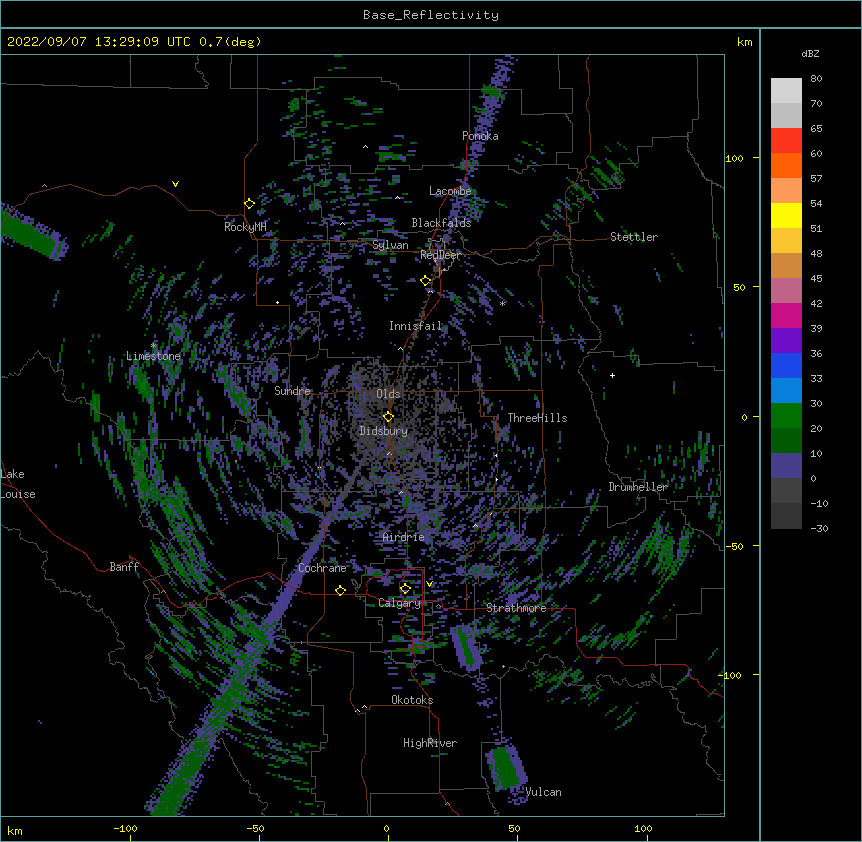Click the Vulcan label

[543, 792]
